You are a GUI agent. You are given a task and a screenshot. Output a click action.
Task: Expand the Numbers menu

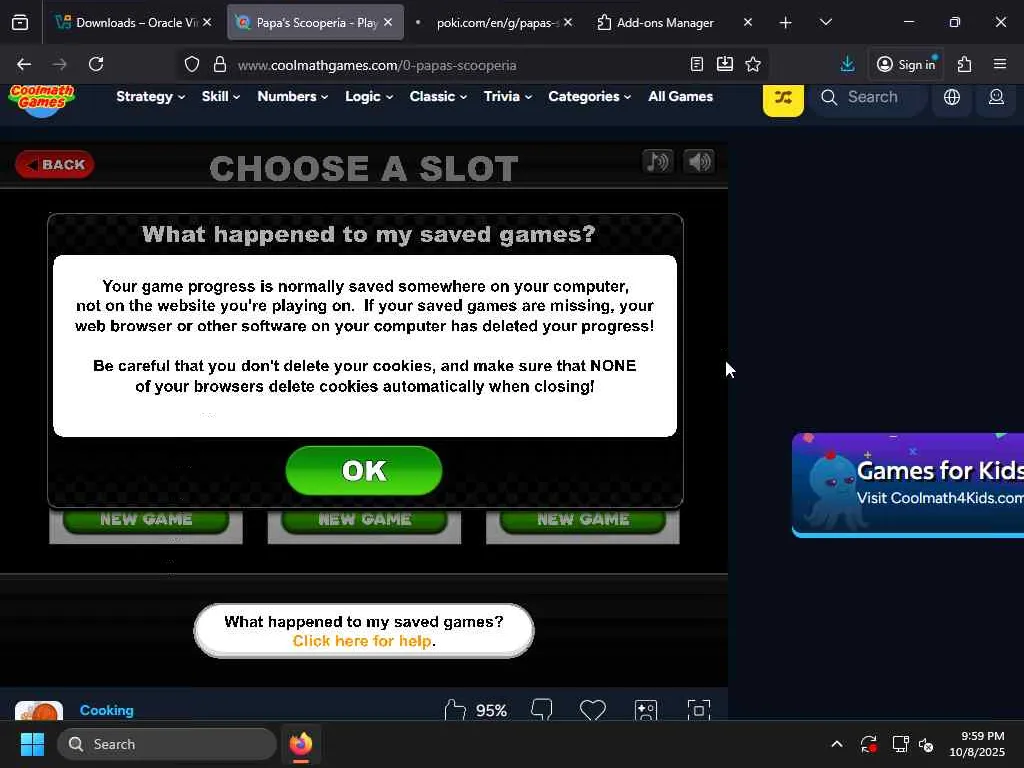click(292, 97)
